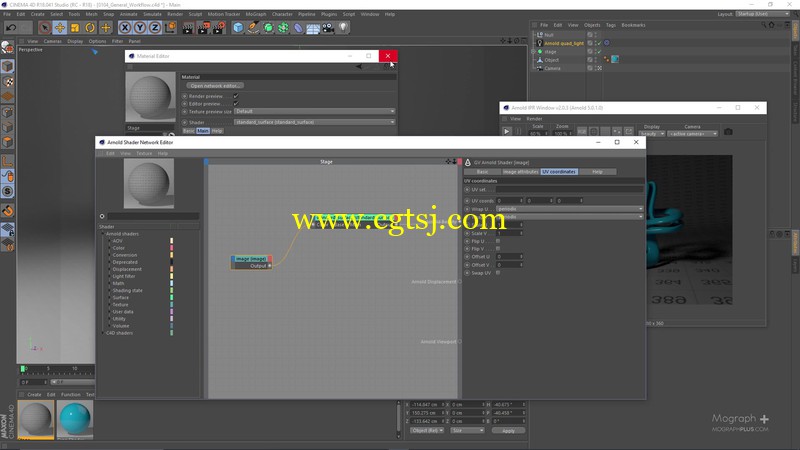Open the Simulate menu
This screenshot has width=800, height=450.
[152, 14]
